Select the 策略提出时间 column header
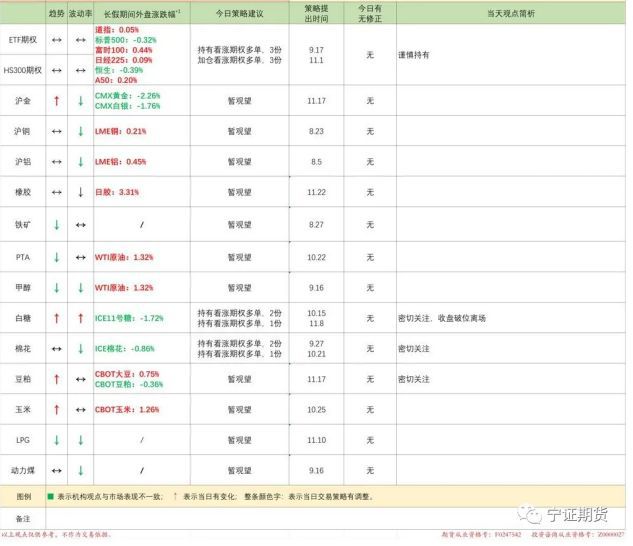633x546 pixels. pos(316,13)
